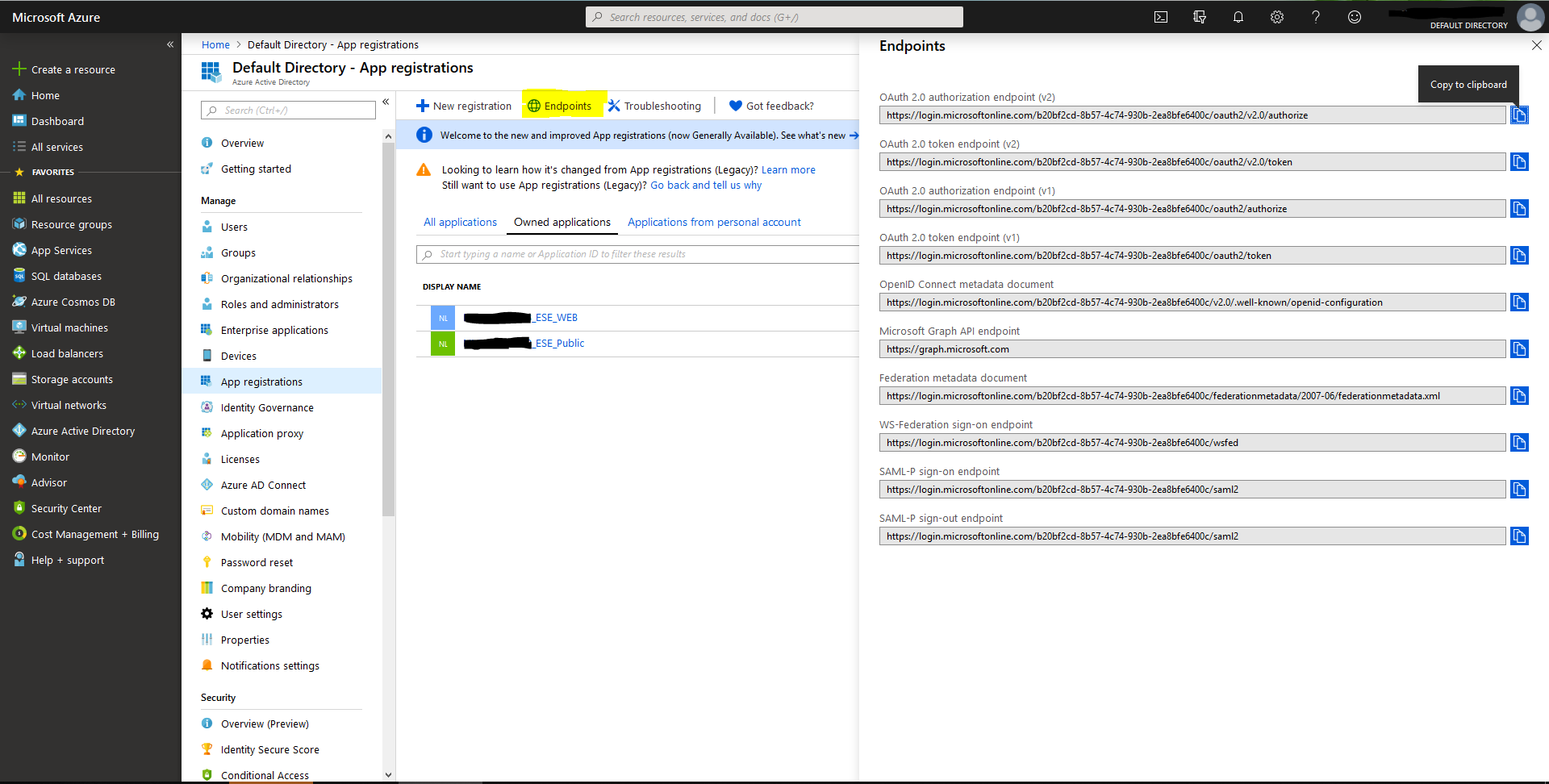This screenshot has width=1549, height=784.
Task: Open the notifications bell
Action: coord(1238,17)
